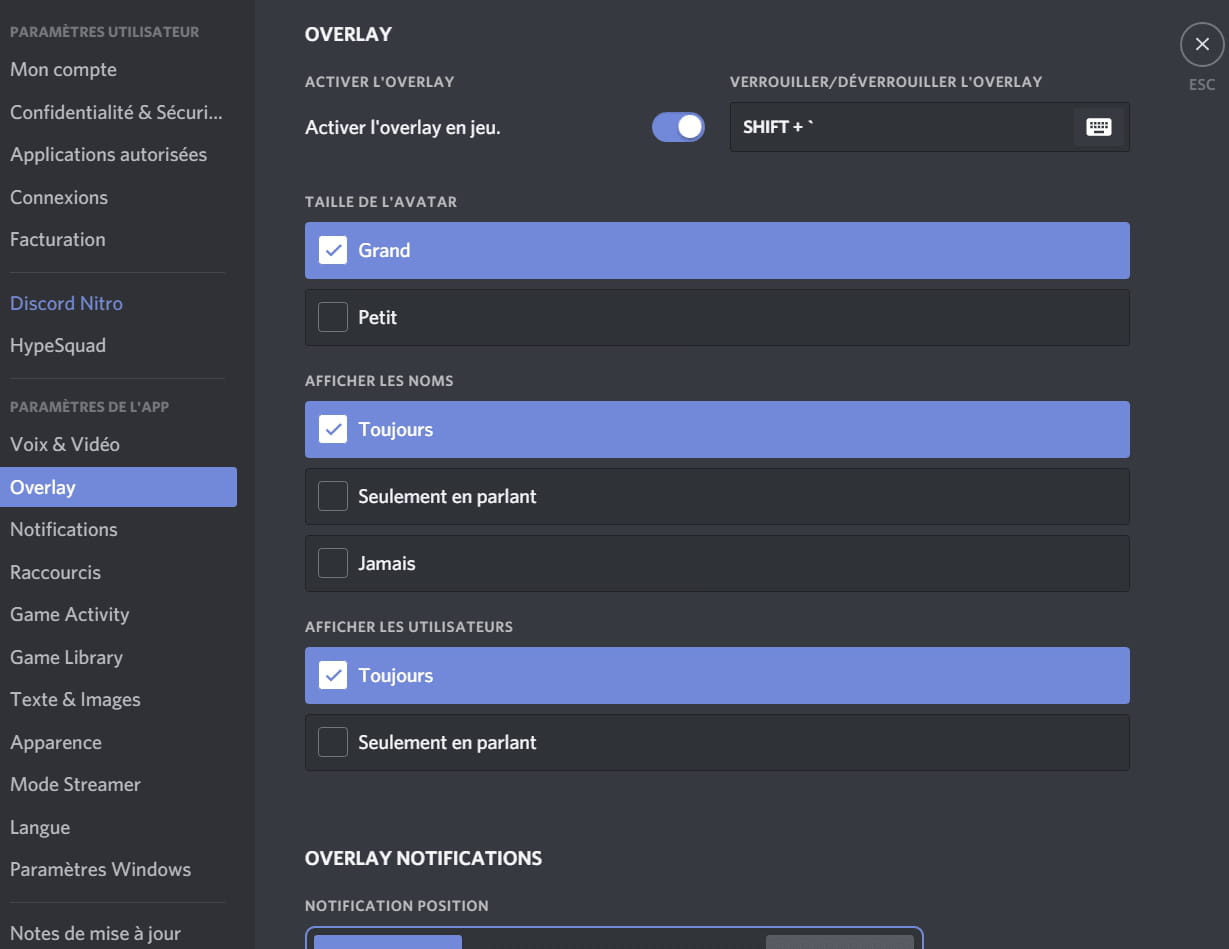Screen dimensions: 1229x949
Task: Open the HypeSquad section
Action: (x=58, y=345)
